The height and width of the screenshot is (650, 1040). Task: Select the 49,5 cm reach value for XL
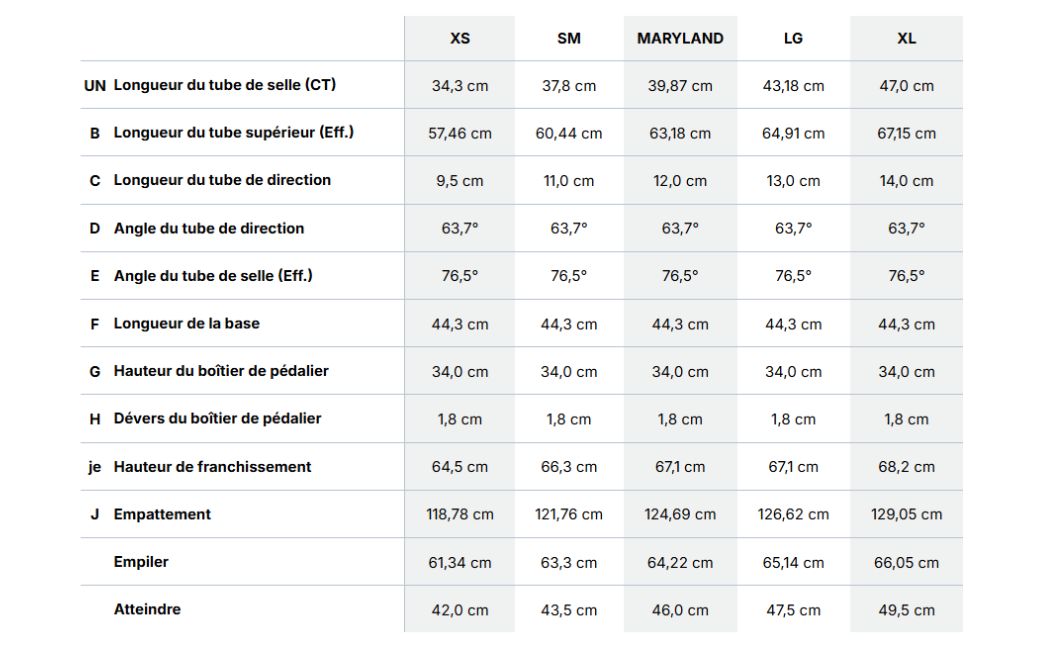pyautogui.click(x=906, y=610)
